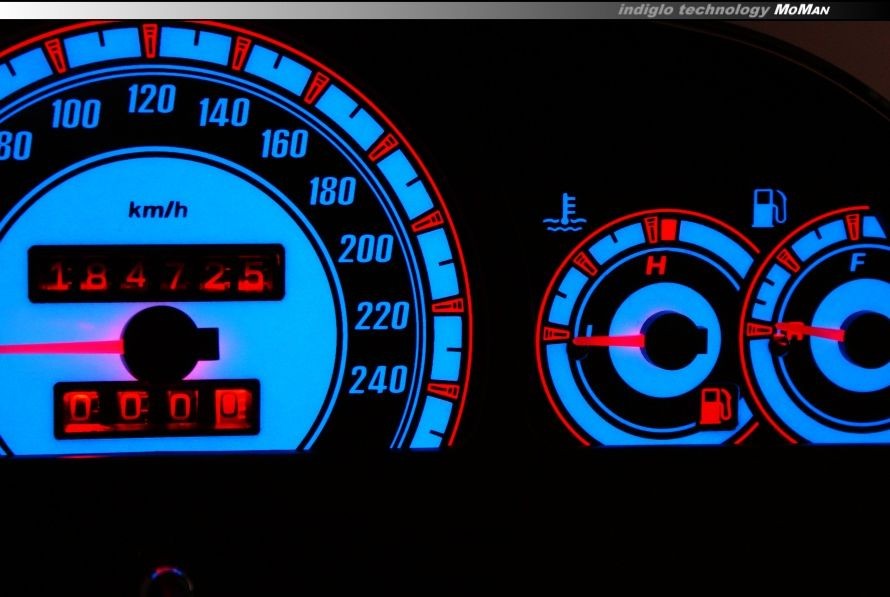Click the fuel gauge needle
890x597 pixels.
808,331
